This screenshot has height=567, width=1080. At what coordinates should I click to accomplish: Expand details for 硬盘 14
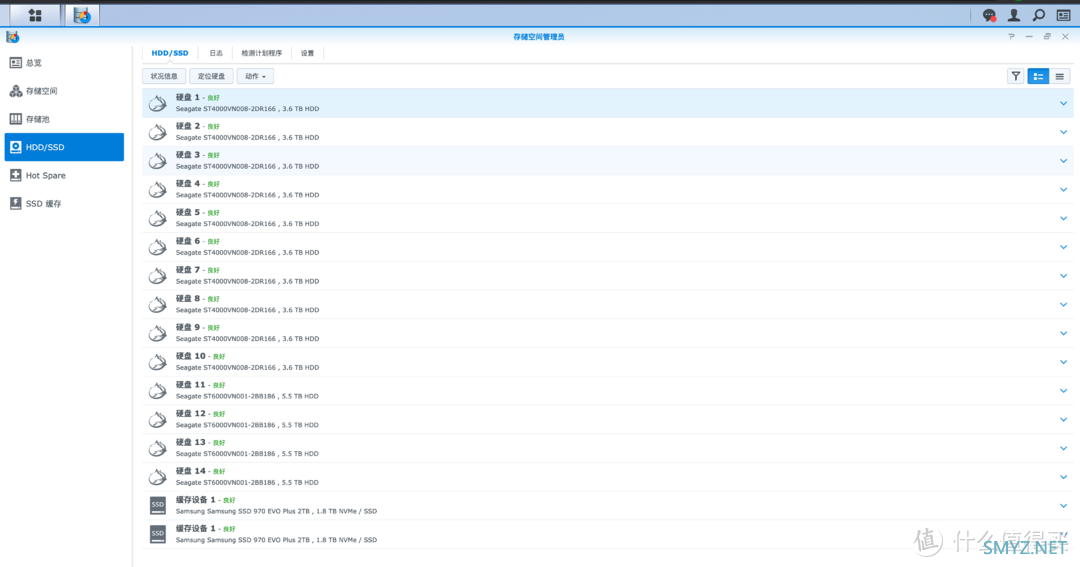pyautogui.click(x=1063, y=477)
